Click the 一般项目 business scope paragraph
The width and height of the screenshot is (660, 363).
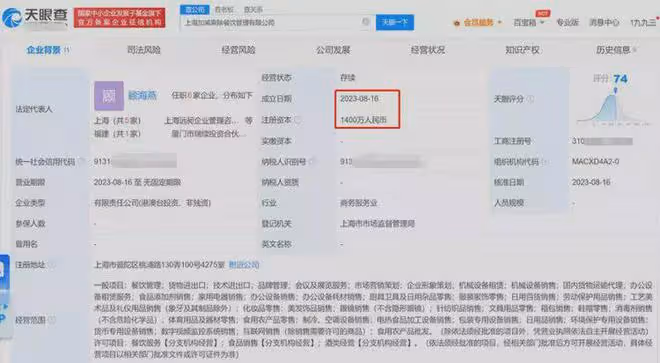coord(373,320)
